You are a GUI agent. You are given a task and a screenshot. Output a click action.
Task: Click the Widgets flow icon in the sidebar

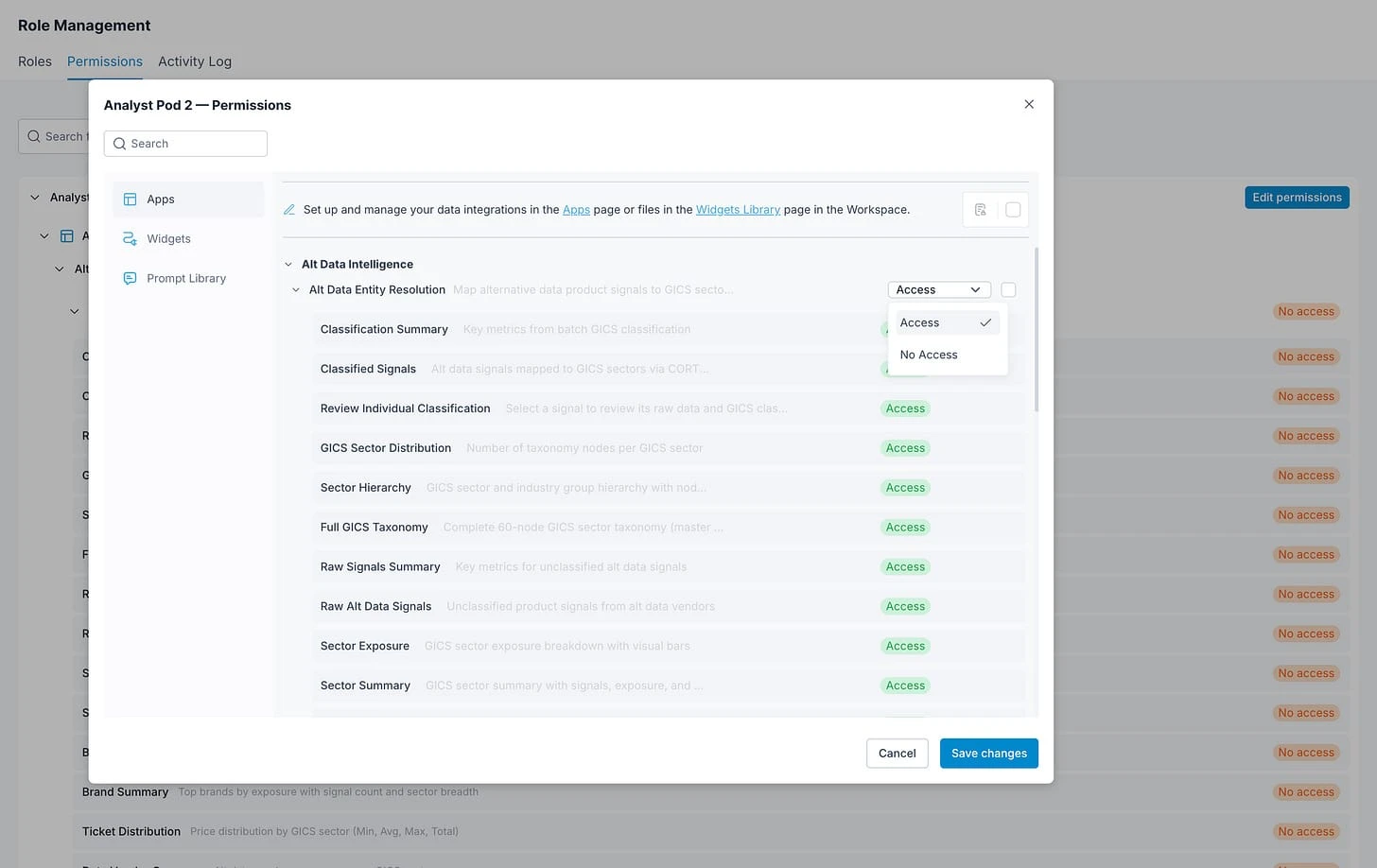pyautogui.click(x=130, y=238)
